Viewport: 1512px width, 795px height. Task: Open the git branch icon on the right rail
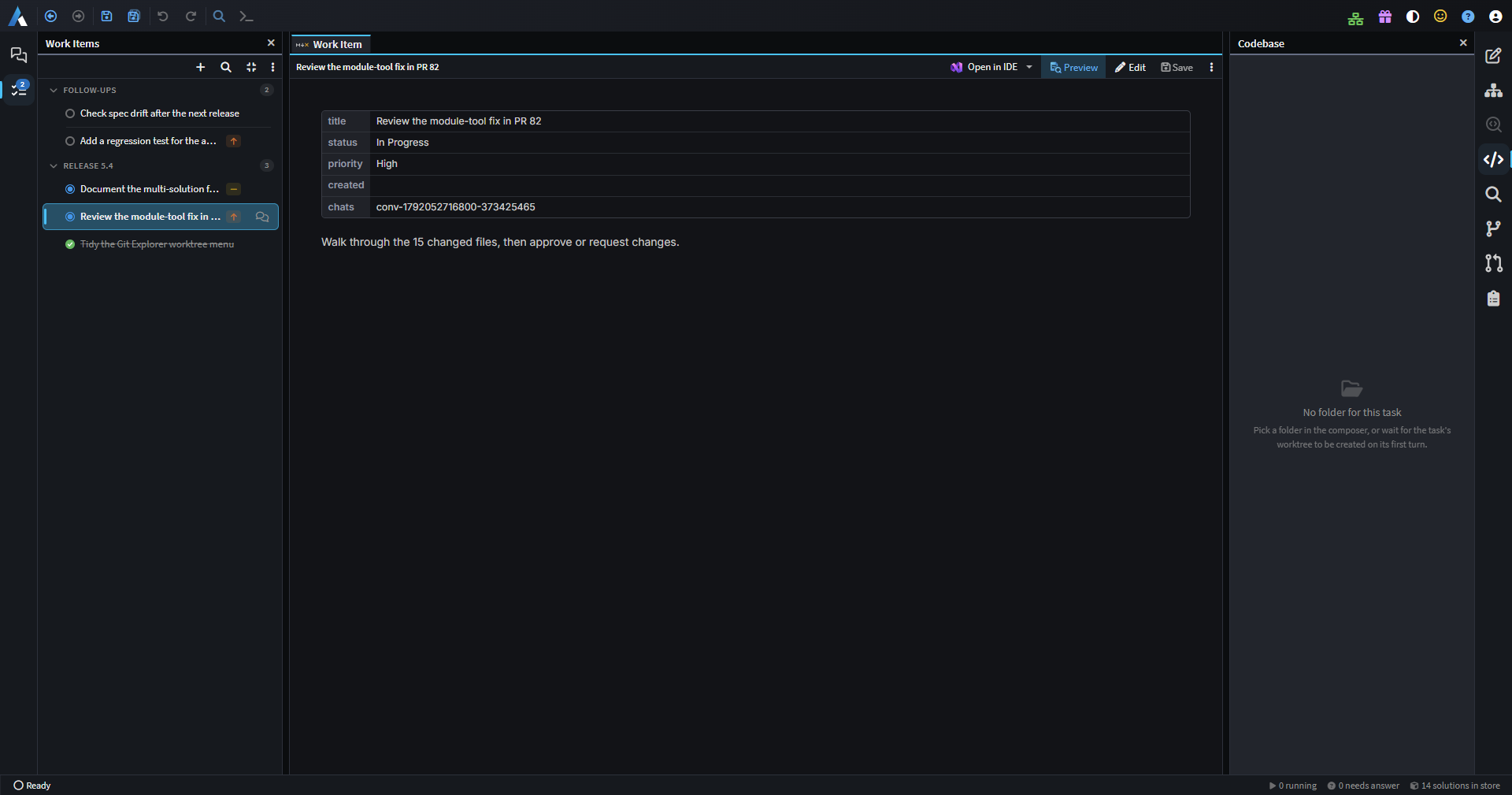1493,228
